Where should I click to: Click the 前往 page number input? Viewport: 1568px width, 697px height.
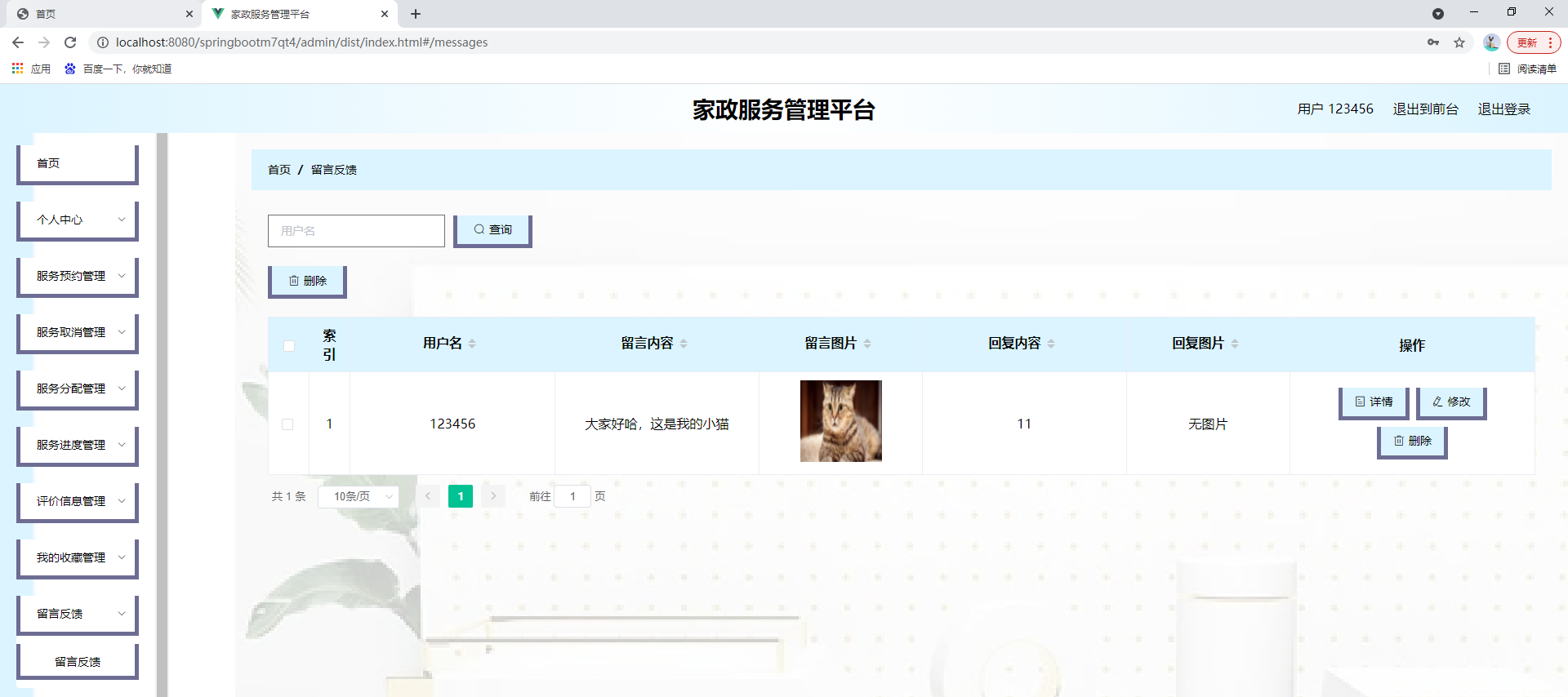[x=572, y=496]
